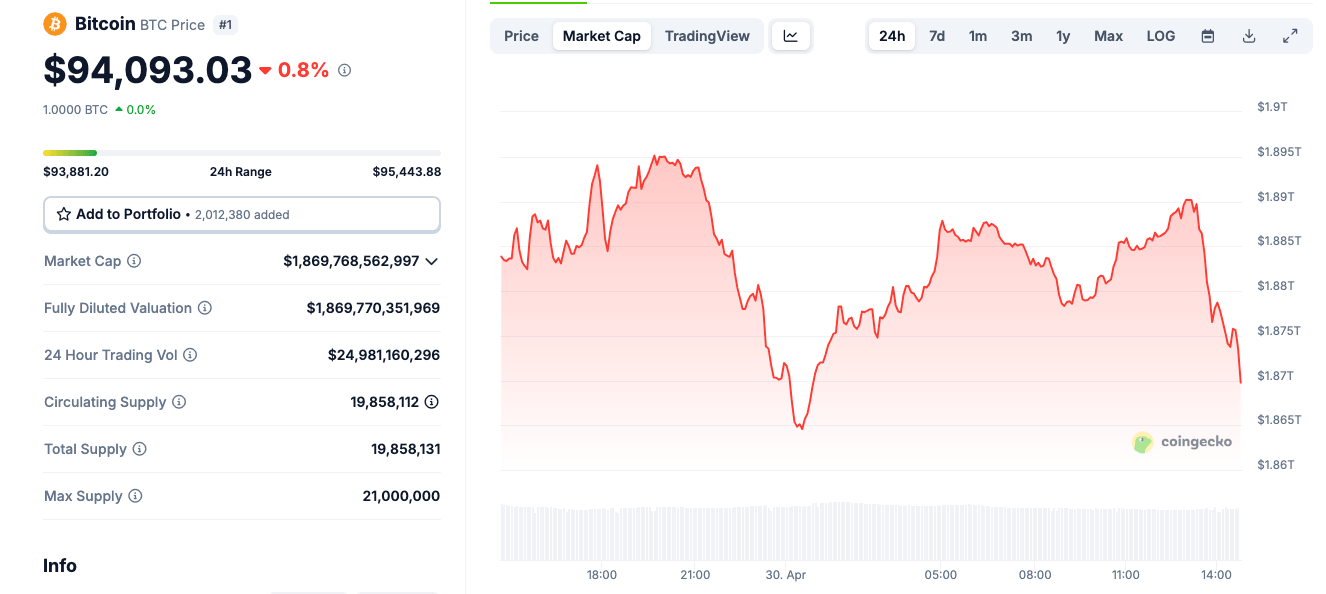Click the info icon next to Circulating Supply

179,401
